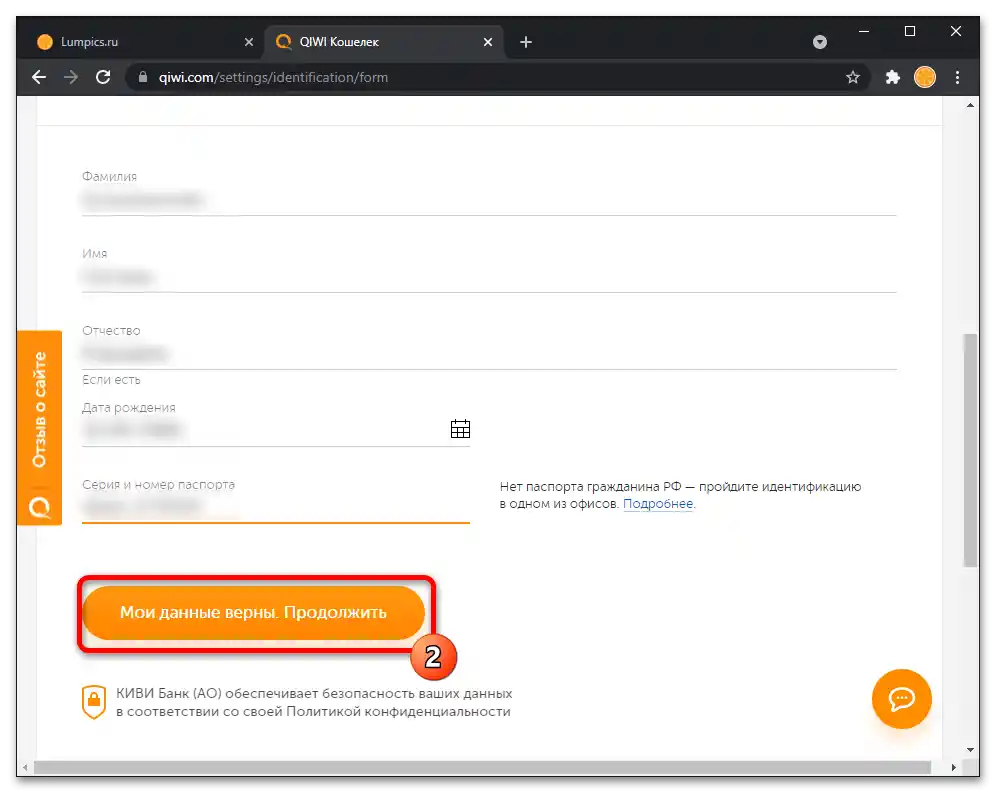Select the QIWI Кошелек tab
Screen dimensions: 996x793
point(384,42)
